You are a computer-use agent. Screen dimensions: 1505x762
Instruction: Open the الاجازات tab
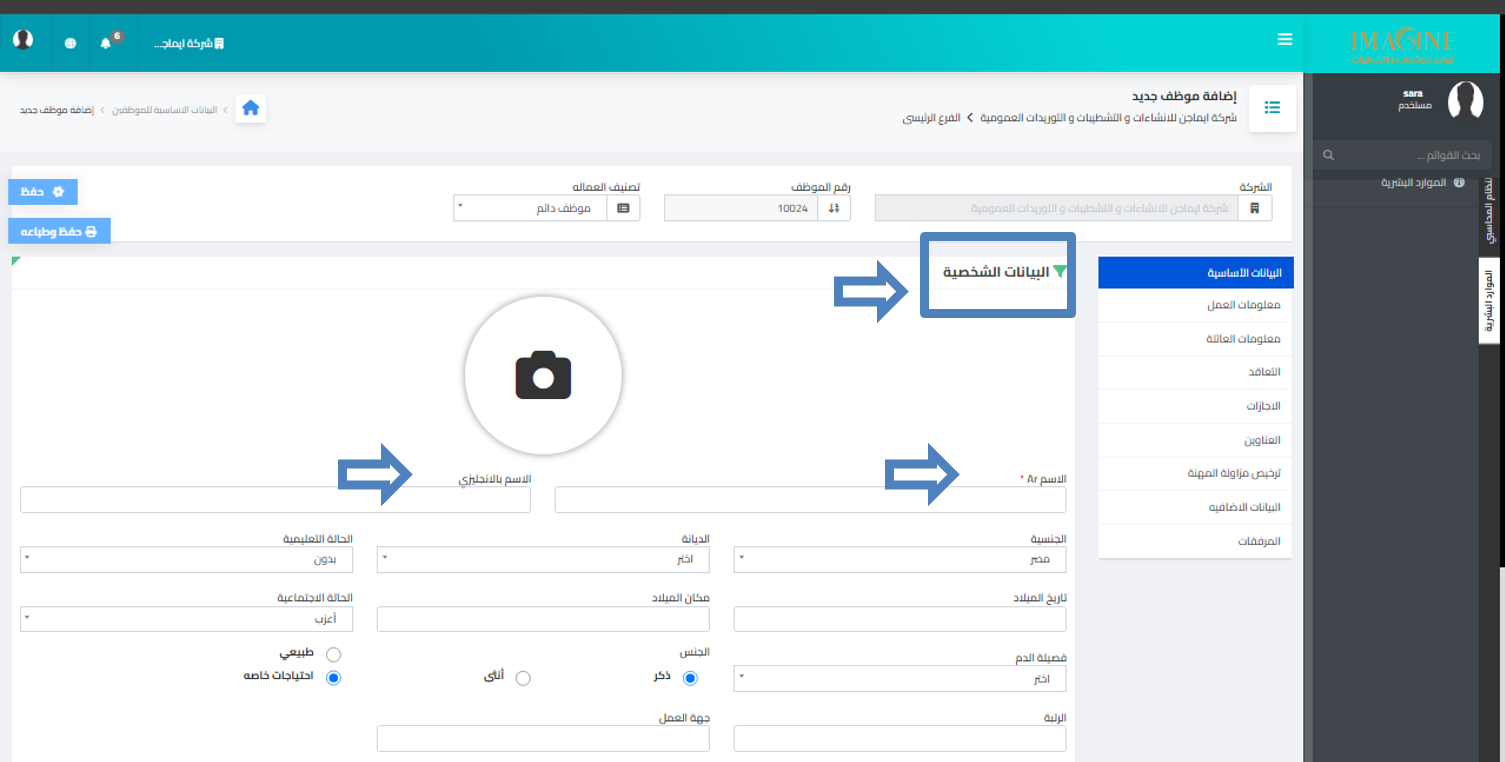click(x=1195, y=406)
